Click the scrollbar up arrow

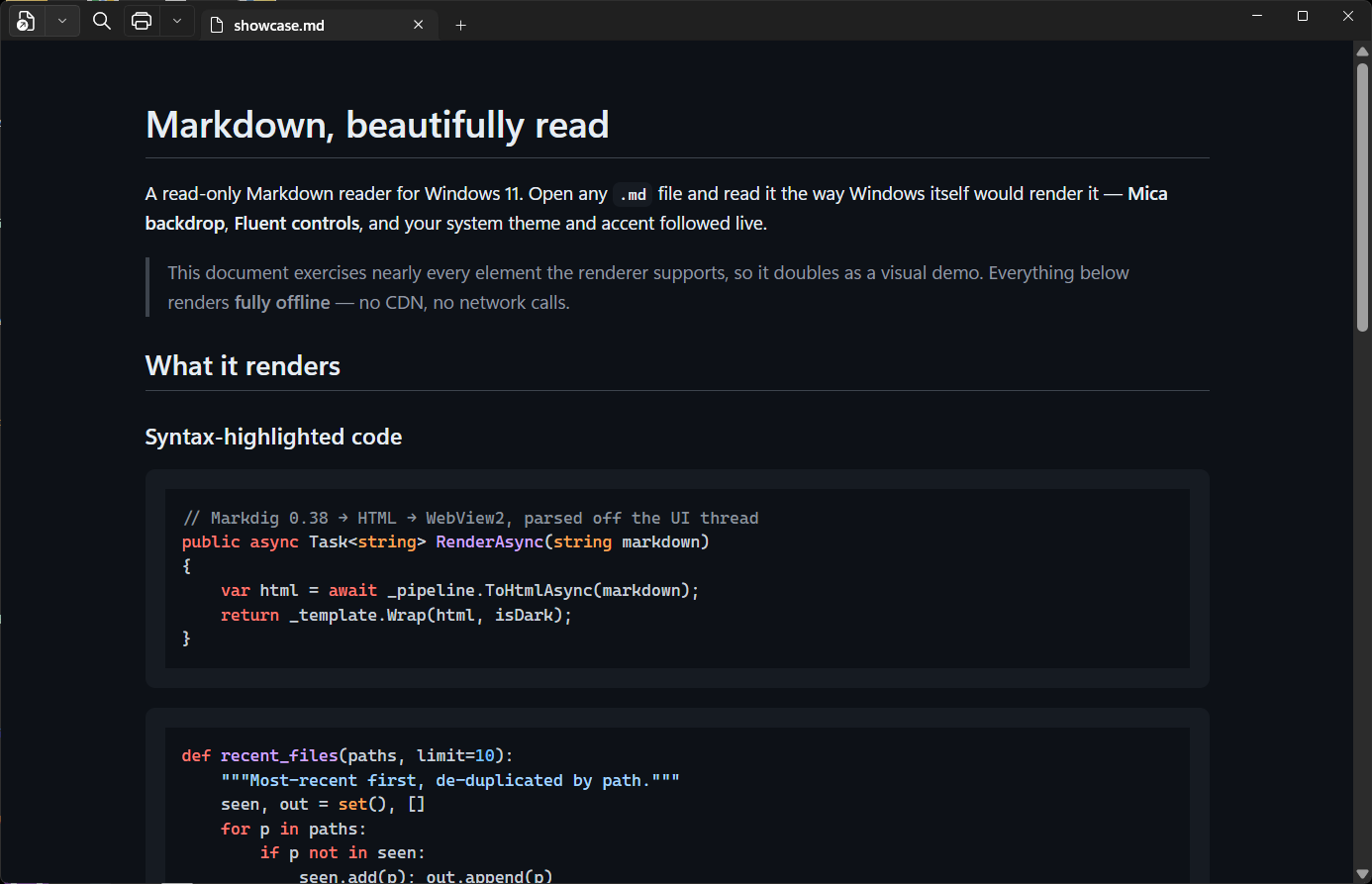point(1362,51)
